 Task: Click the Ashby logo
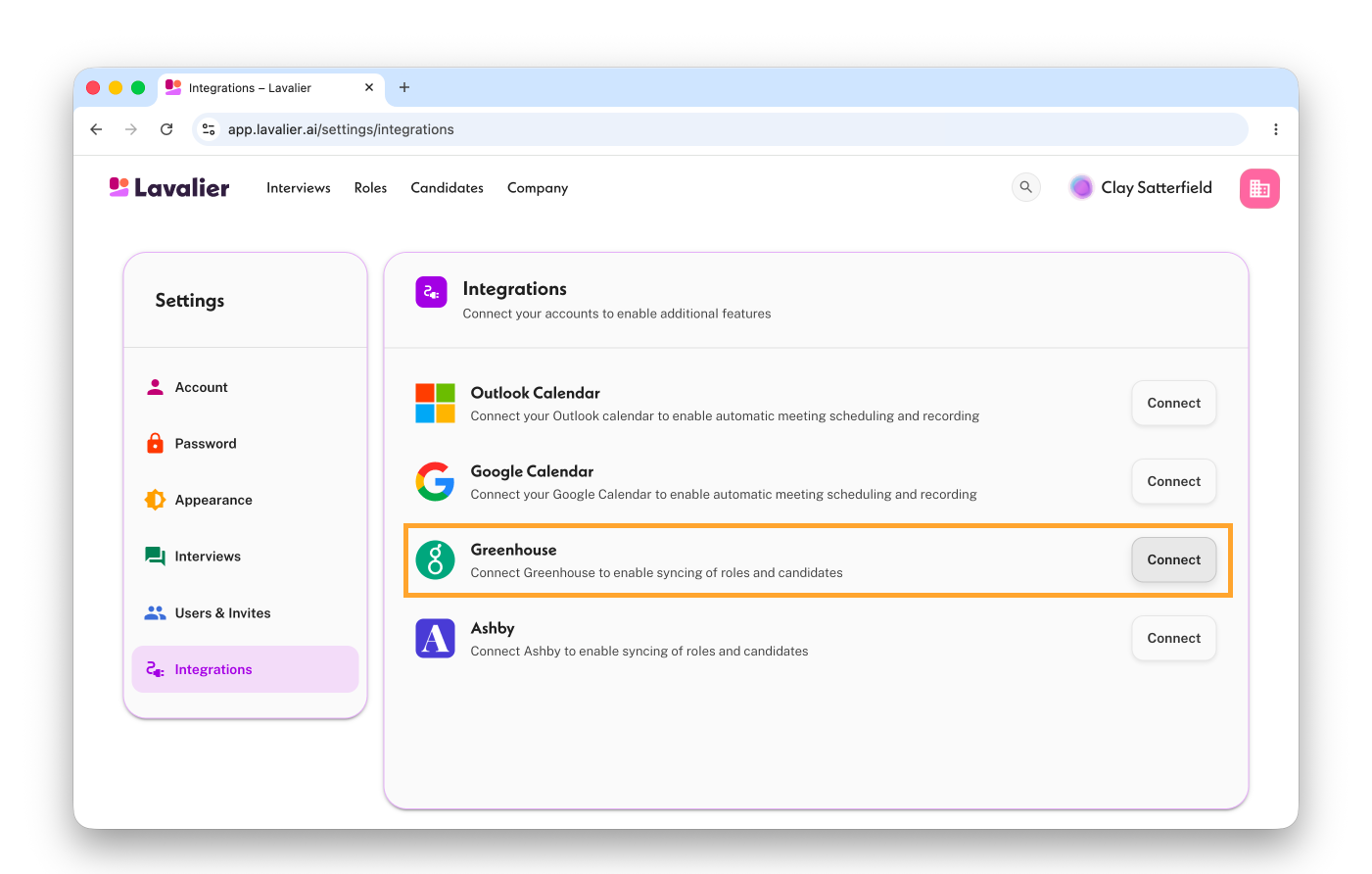click(x=435, y=638)
